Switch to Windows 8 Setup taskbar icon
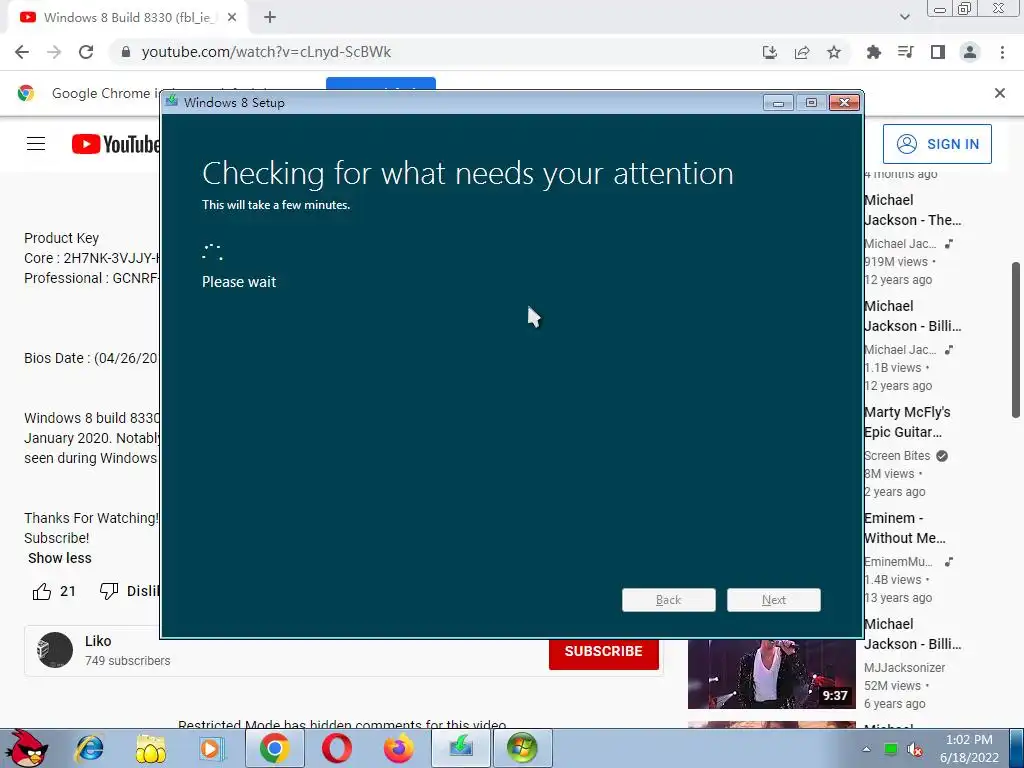This screenshot has width=1024, height=768. (461, 748)
